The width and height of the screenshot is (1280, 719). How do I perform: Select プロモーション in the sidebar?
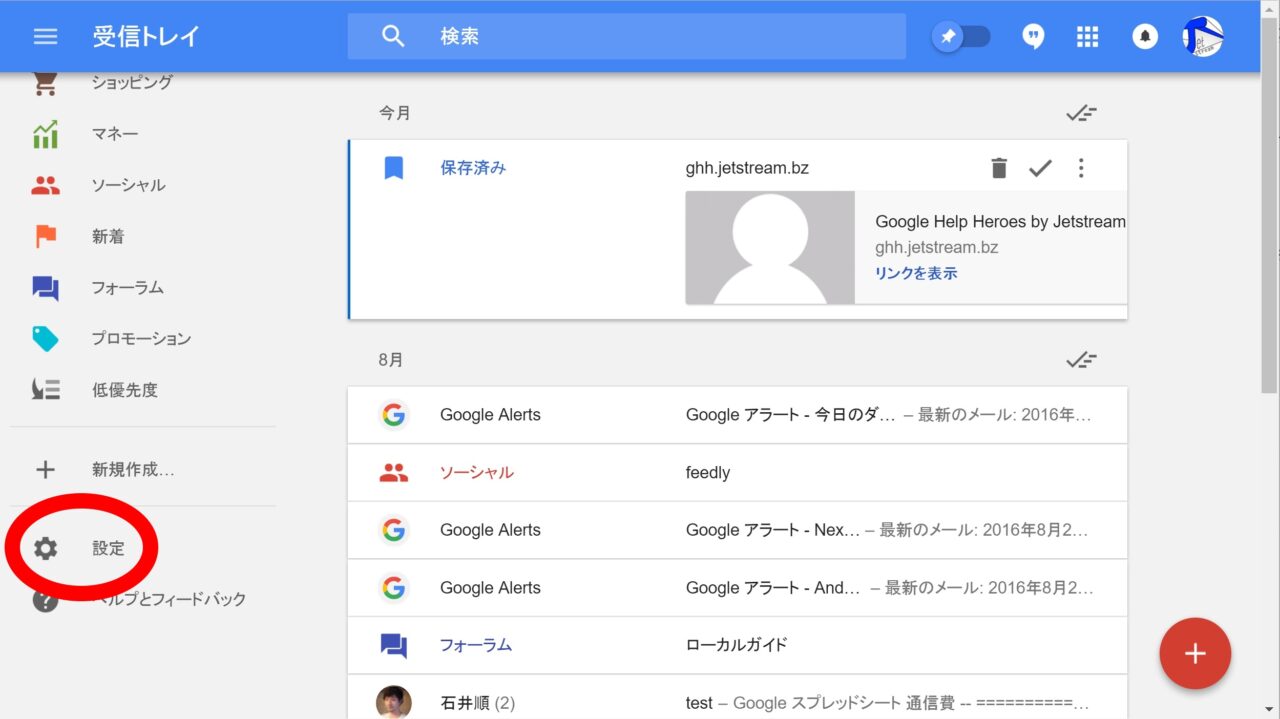140,339
